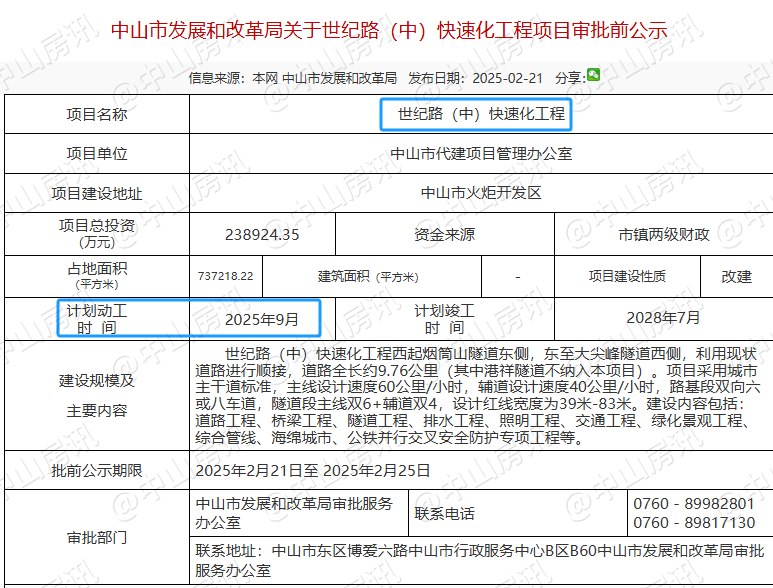Click the 计划竣工时间 label
This screenshot has width=773, height=588.
[445, 319]
